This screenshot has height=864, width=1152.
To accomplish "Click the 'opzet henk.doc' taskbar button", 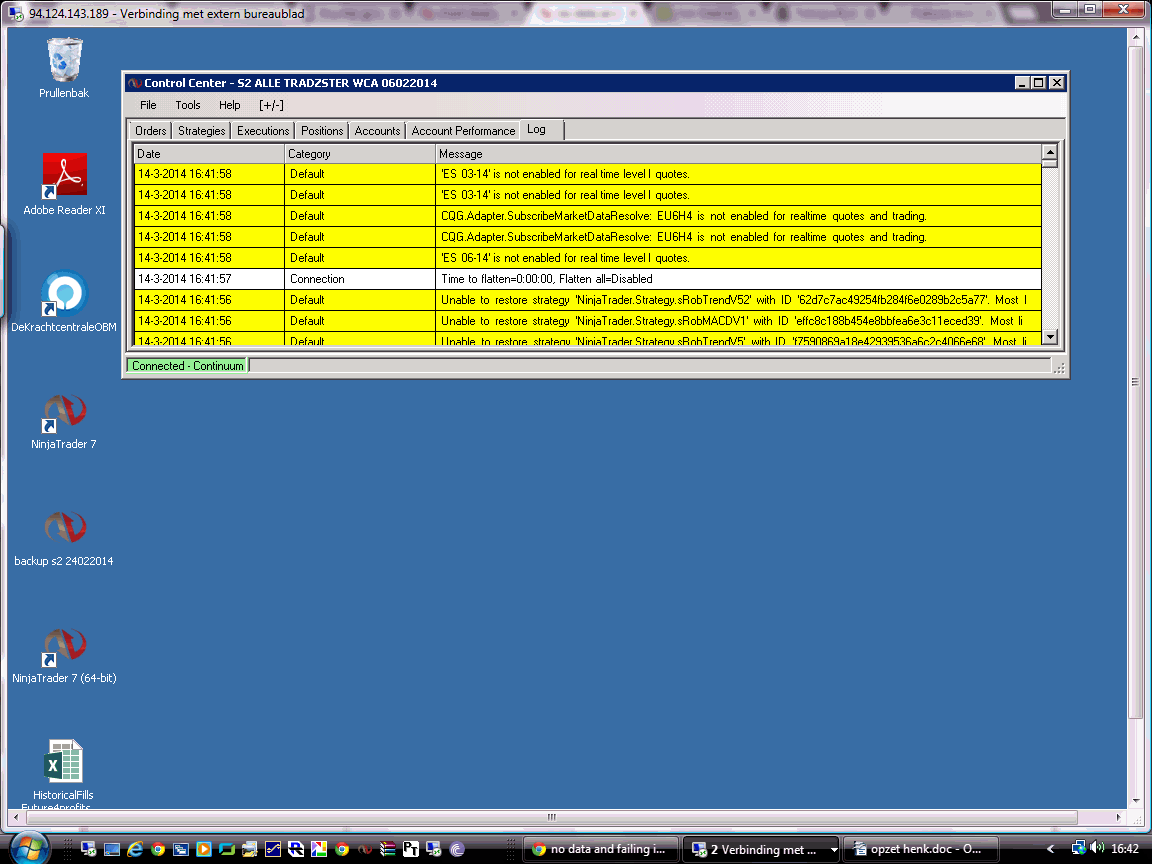I will pos(920,849).
